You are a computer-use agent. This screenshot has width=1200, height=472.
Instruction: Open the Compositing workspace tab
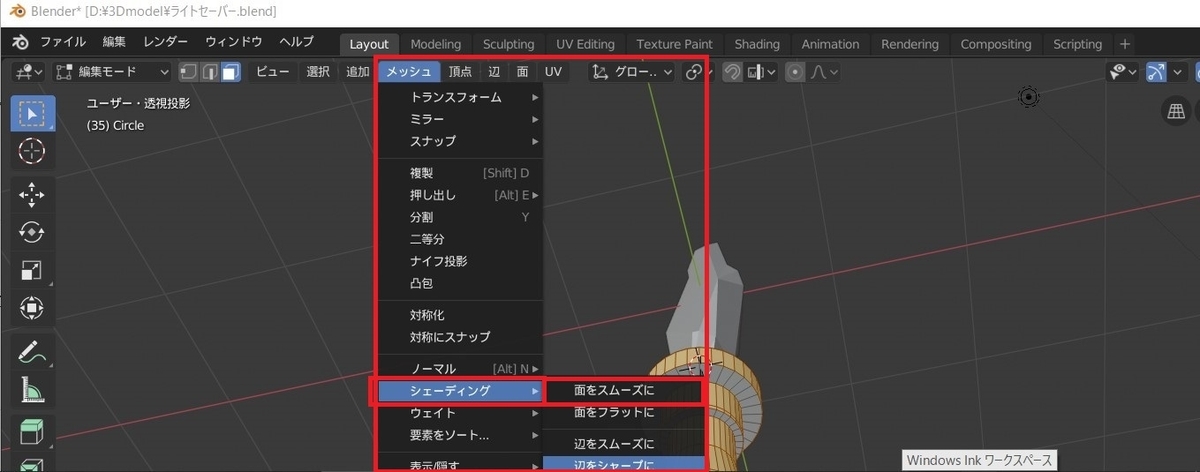(996, 44)
